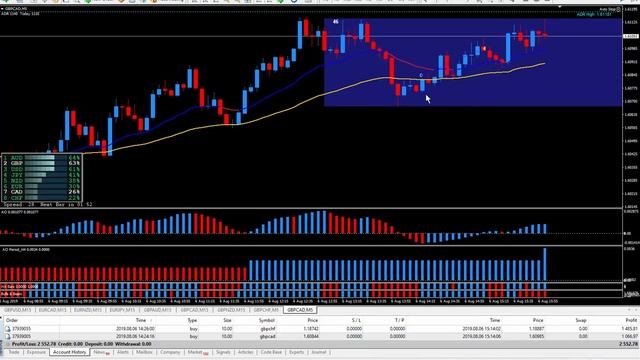
Task: Select the Account History tab
Action: (69, 352)
